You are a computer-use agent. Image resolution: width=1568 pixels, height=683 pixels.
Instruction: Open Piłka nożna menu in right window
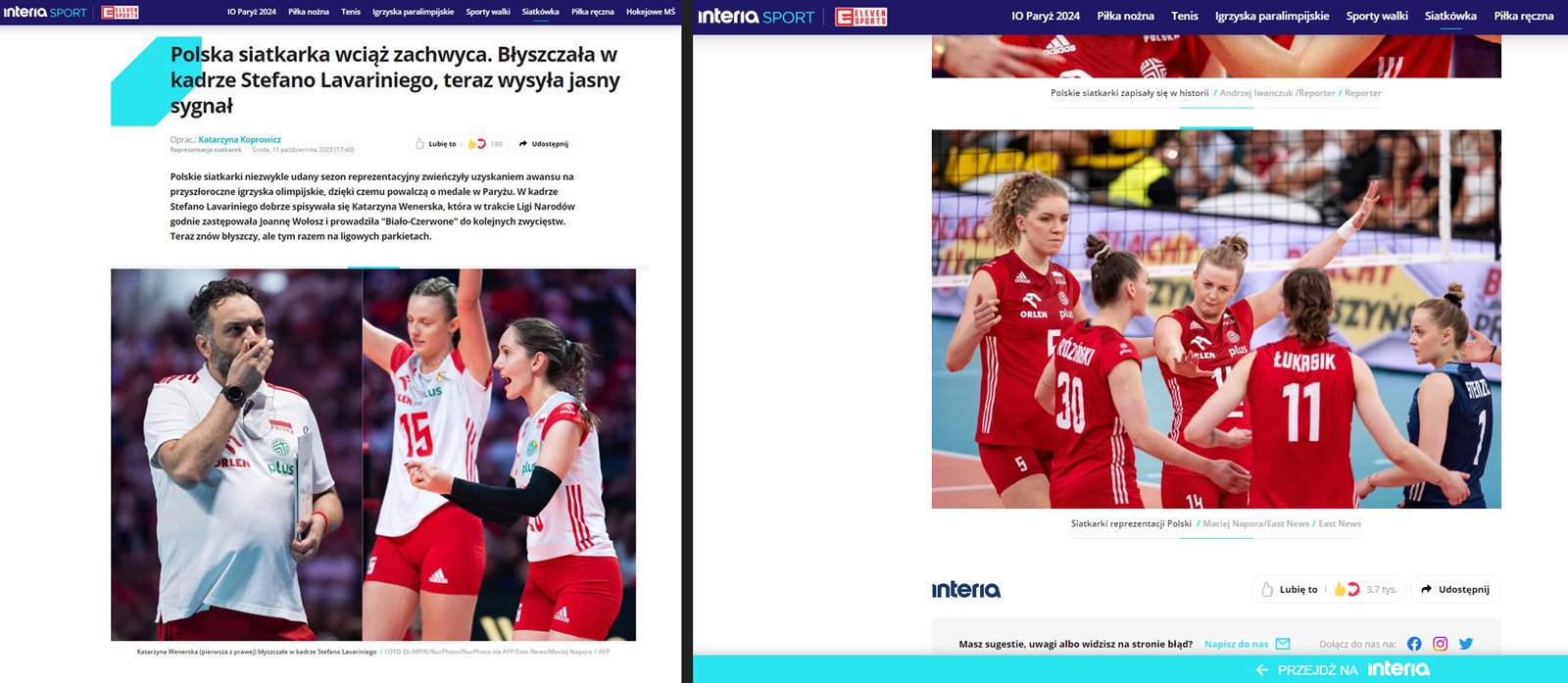point(1125,16)
